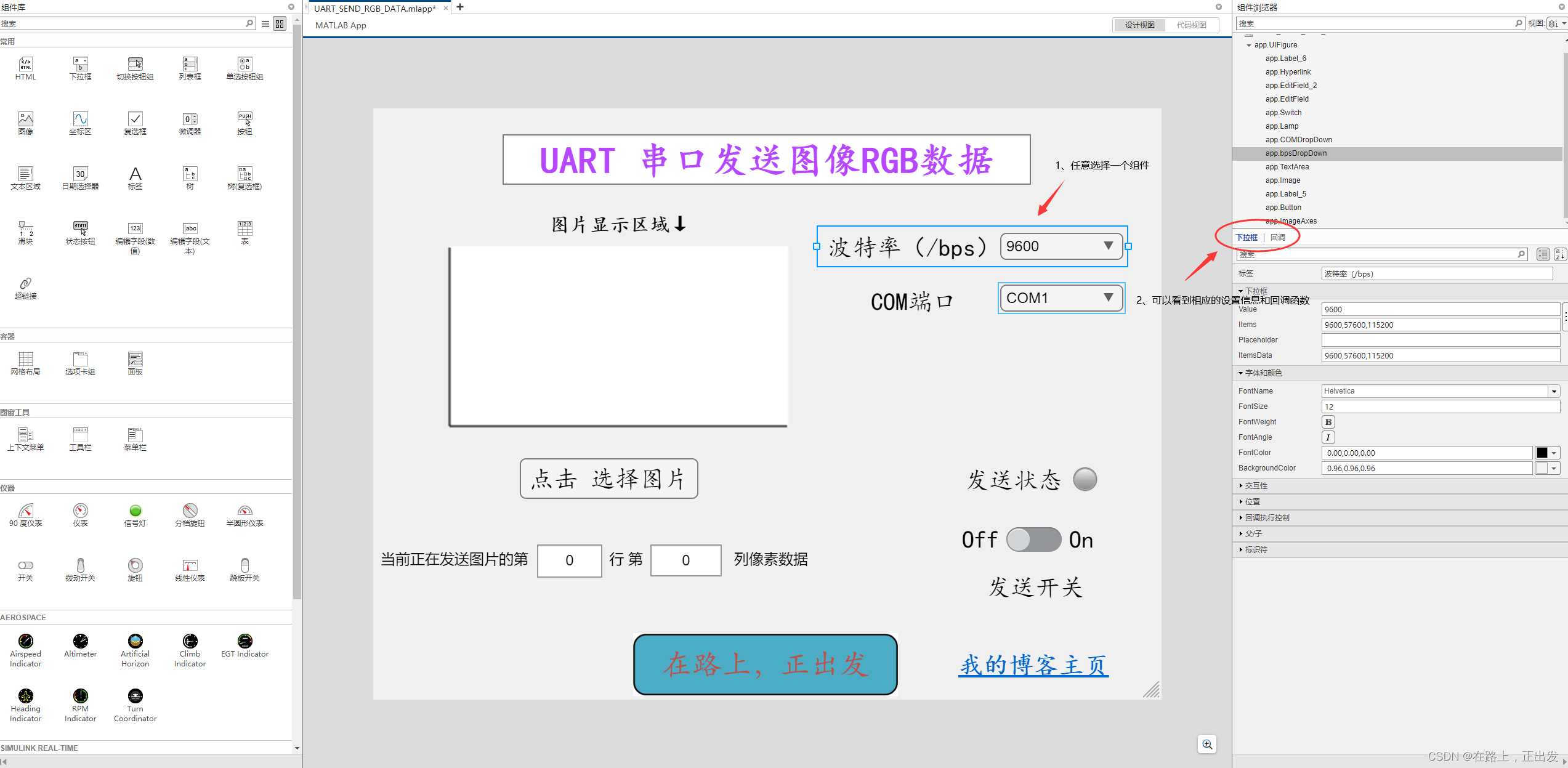Expand the 交互性 section
The height and width of the screenshot is (768, 1568).
tap(1240, 486)
